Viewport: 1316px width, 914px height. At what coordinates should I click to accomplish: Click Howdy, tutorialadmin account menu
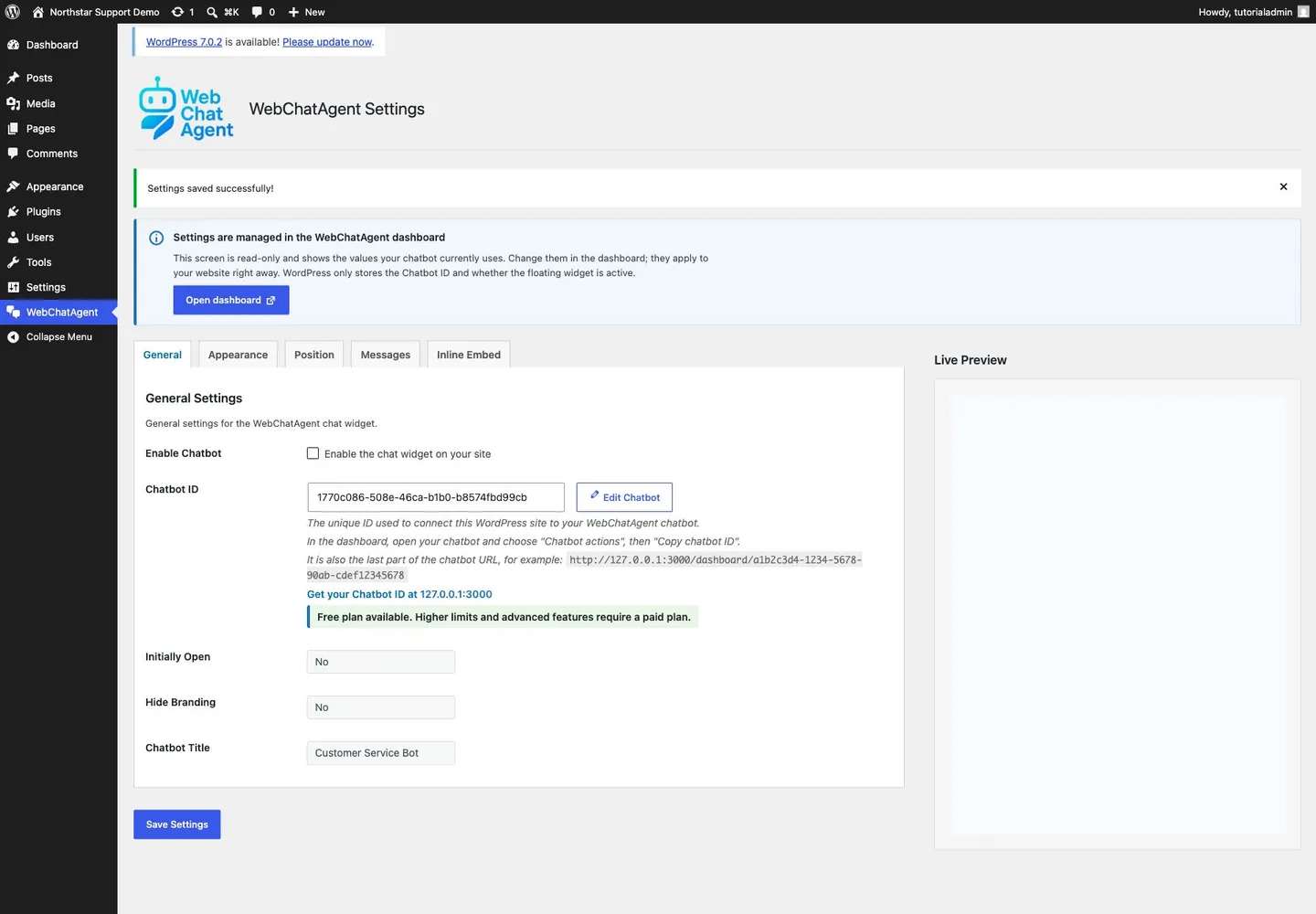pos(1253,12)
